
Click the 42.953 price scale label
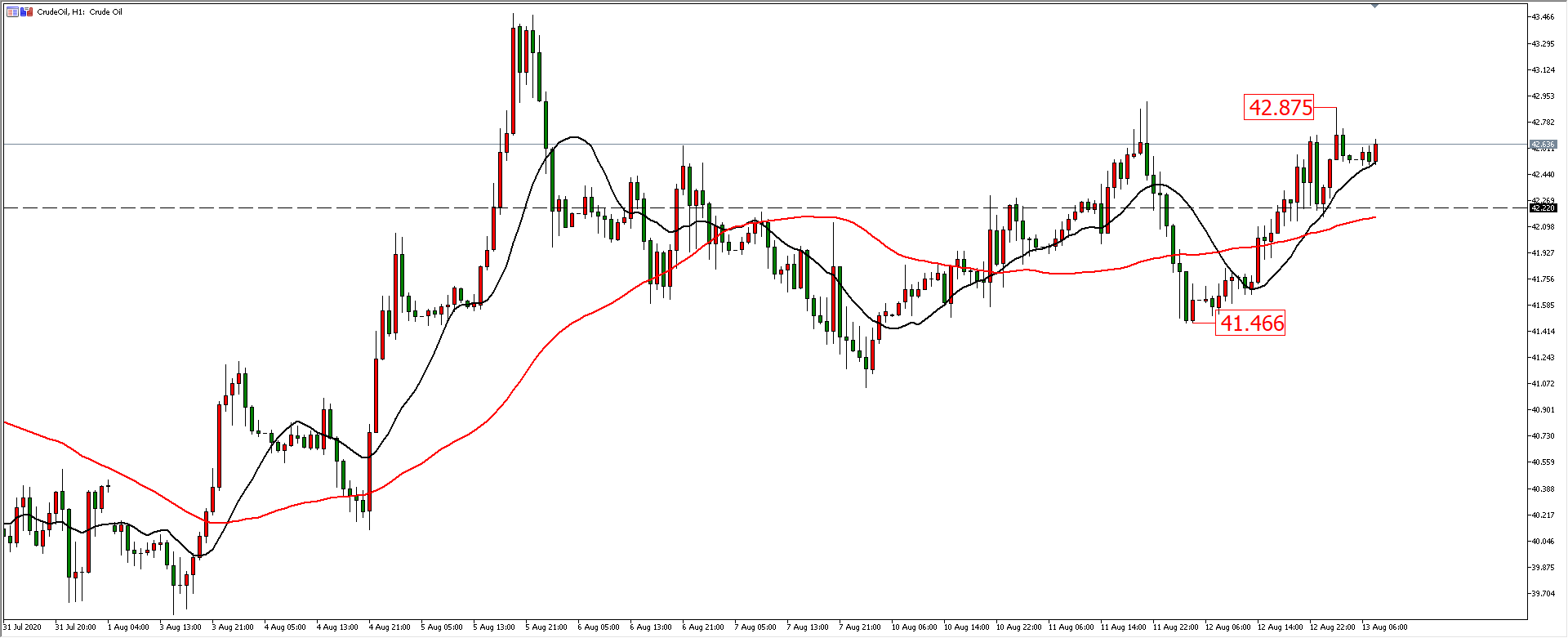(1543, 96)
